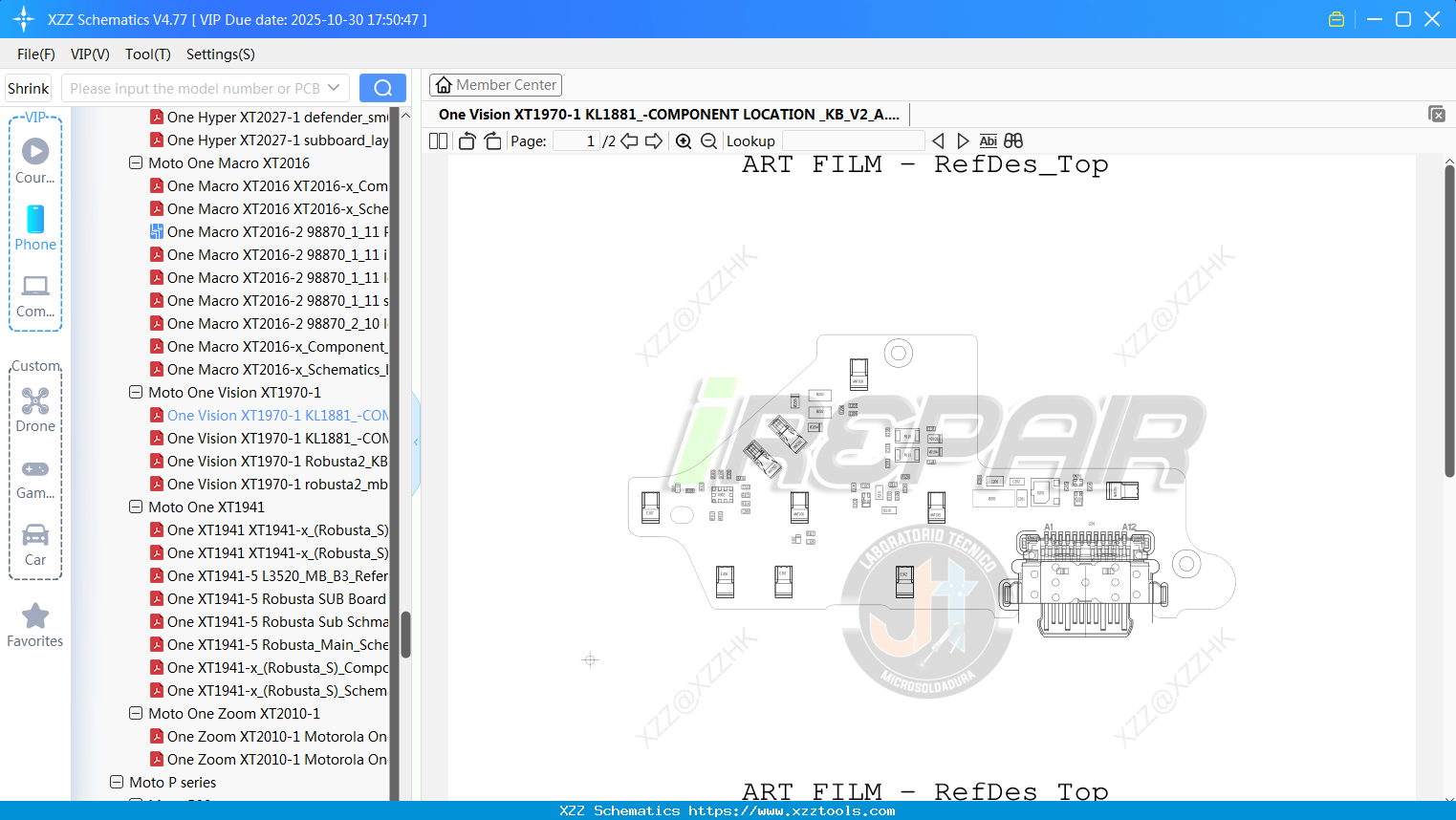Collapse the Moto One XT1941 folder
1456x820 pixels.
135,507
